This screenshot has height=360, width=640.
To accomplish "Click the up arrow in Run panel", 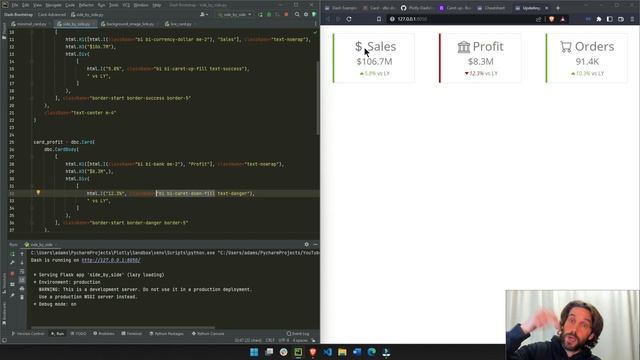I will (22, 254).
